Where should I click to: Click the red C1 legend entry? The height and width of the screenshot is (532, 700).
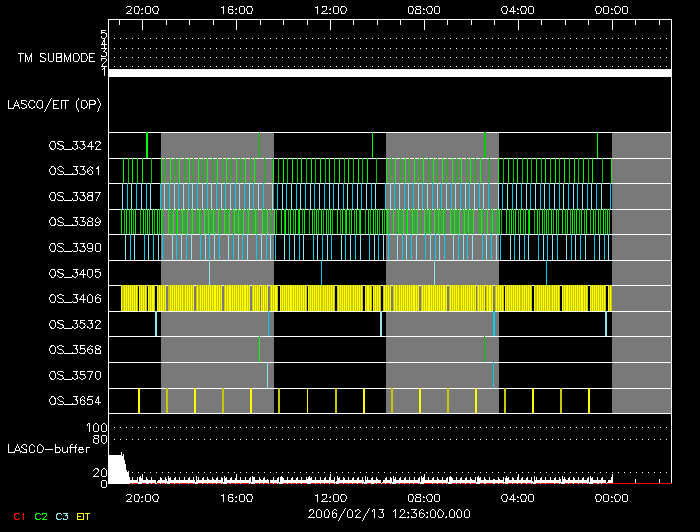18,516
